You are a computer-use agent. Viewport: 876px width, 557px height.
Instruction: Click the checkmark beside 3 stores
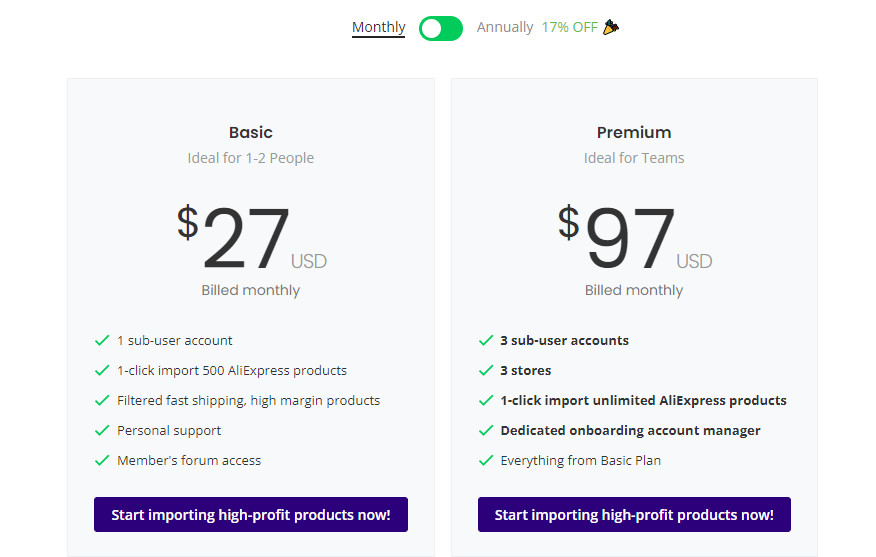tap(486, 370)
